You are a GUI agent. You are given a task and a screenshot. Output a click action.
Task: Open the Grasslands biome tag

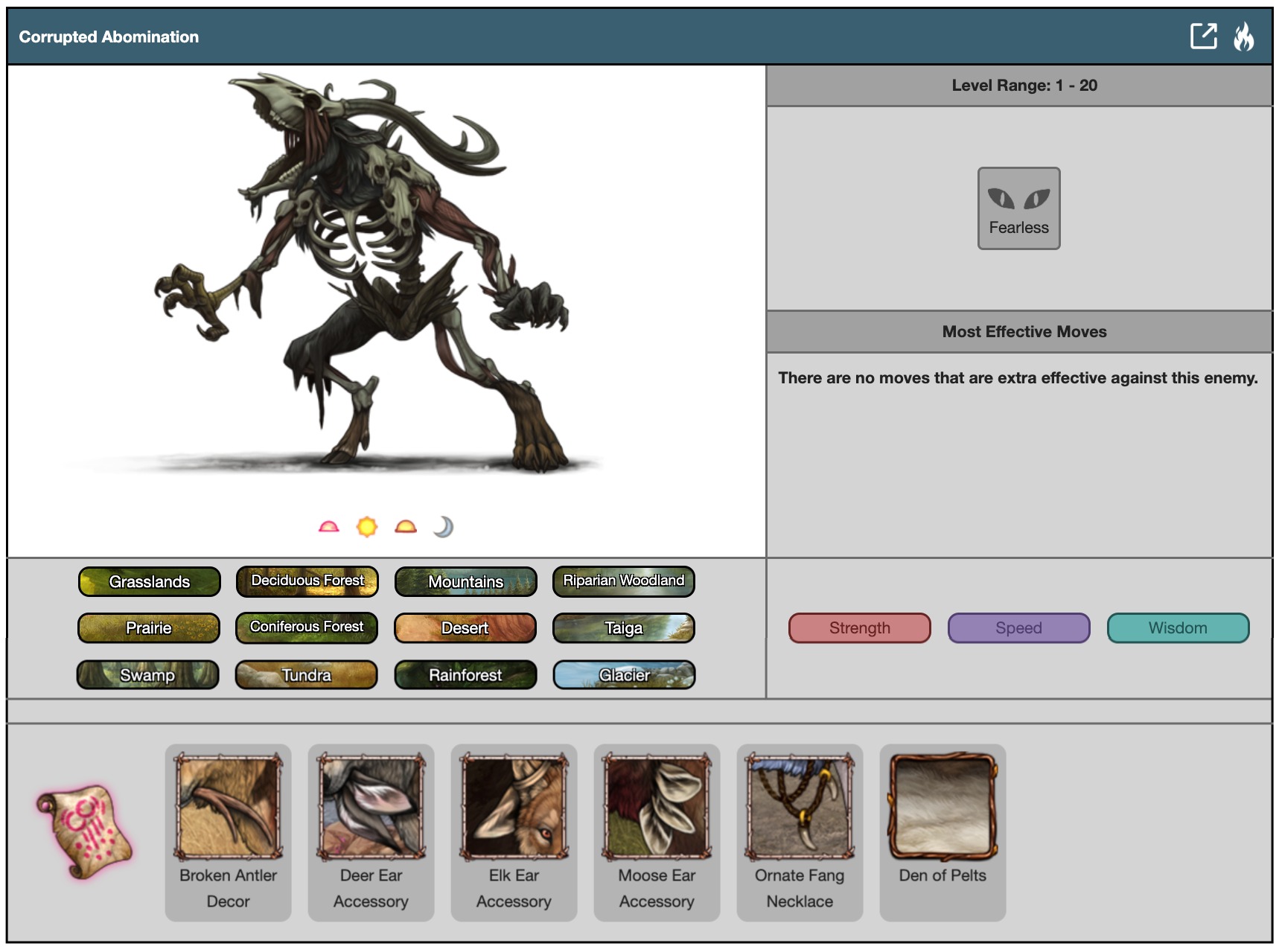(150, 581)
